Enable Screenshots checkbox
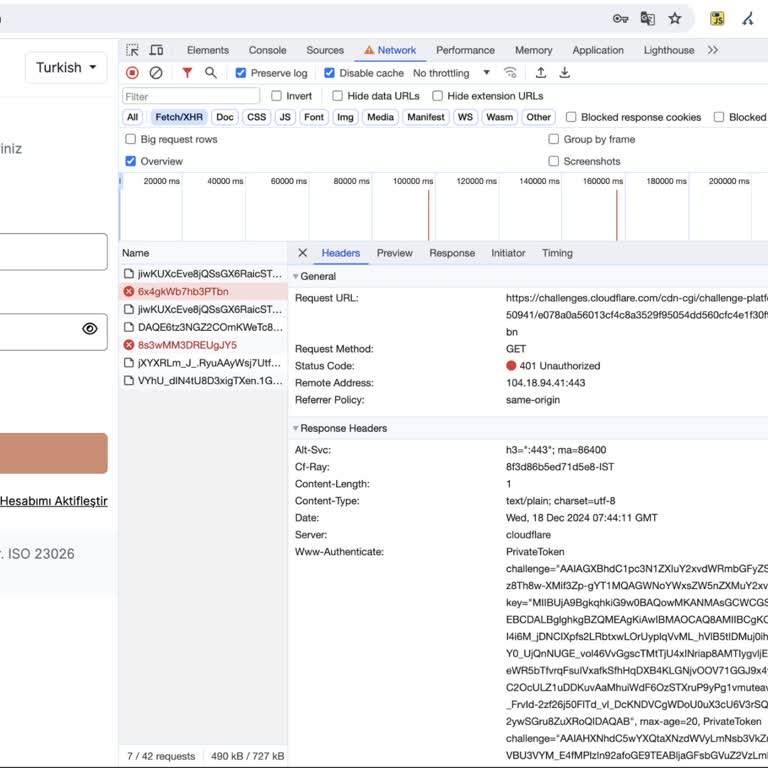Screen dimensions: 768x768 click(x=553, y=161)
